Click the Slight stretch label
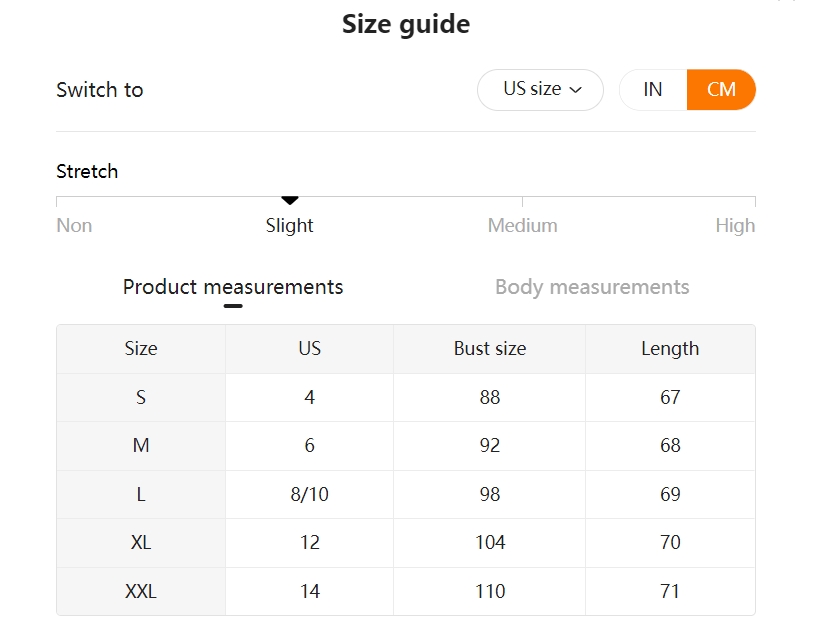Screen dimensions: 815x630 click(290, 226)
